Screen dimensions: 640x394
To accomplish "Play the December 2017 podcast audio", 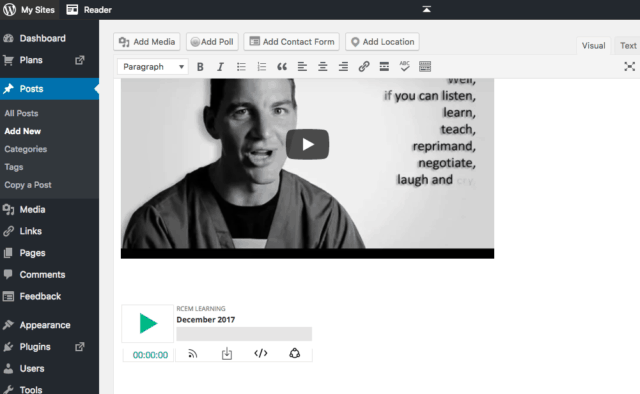I will click(x=148, y=323).
